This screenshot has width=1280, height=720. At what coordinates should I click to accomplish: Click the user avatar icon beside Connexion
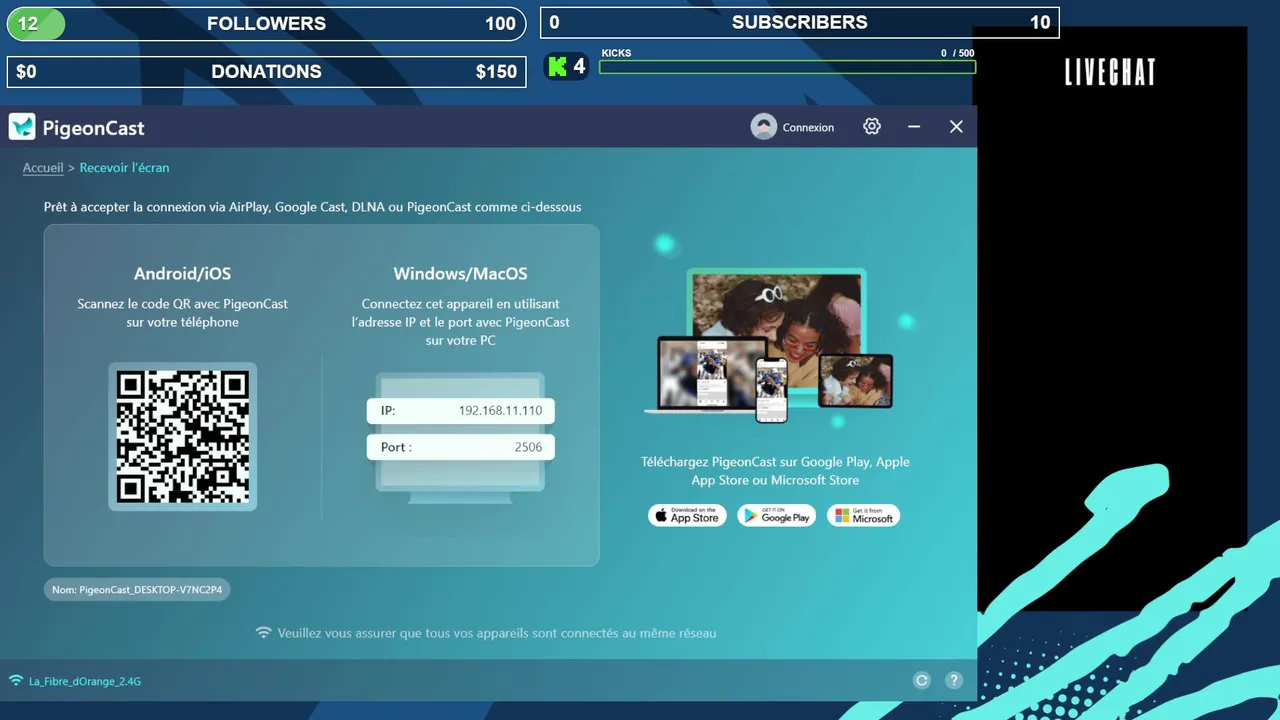(764, 127)
